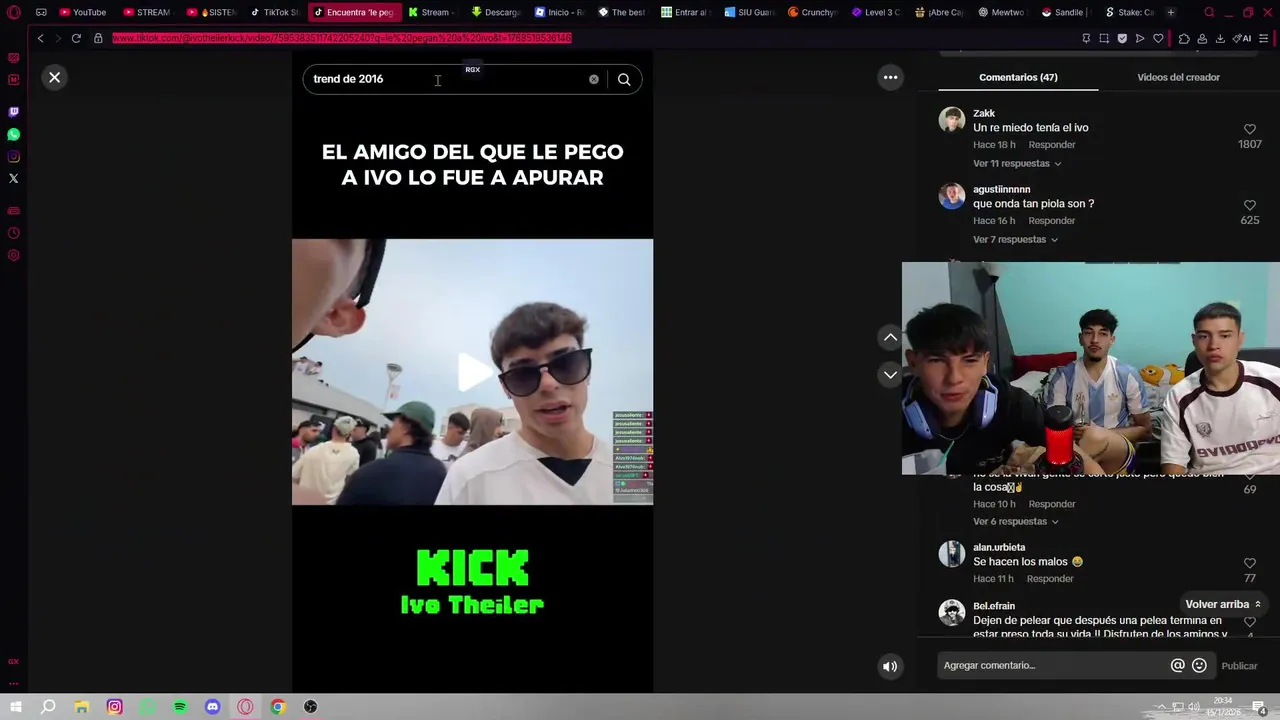Screen dimensions: 1280x720
Task: Go back in browser history
Action: coord(40,38)
